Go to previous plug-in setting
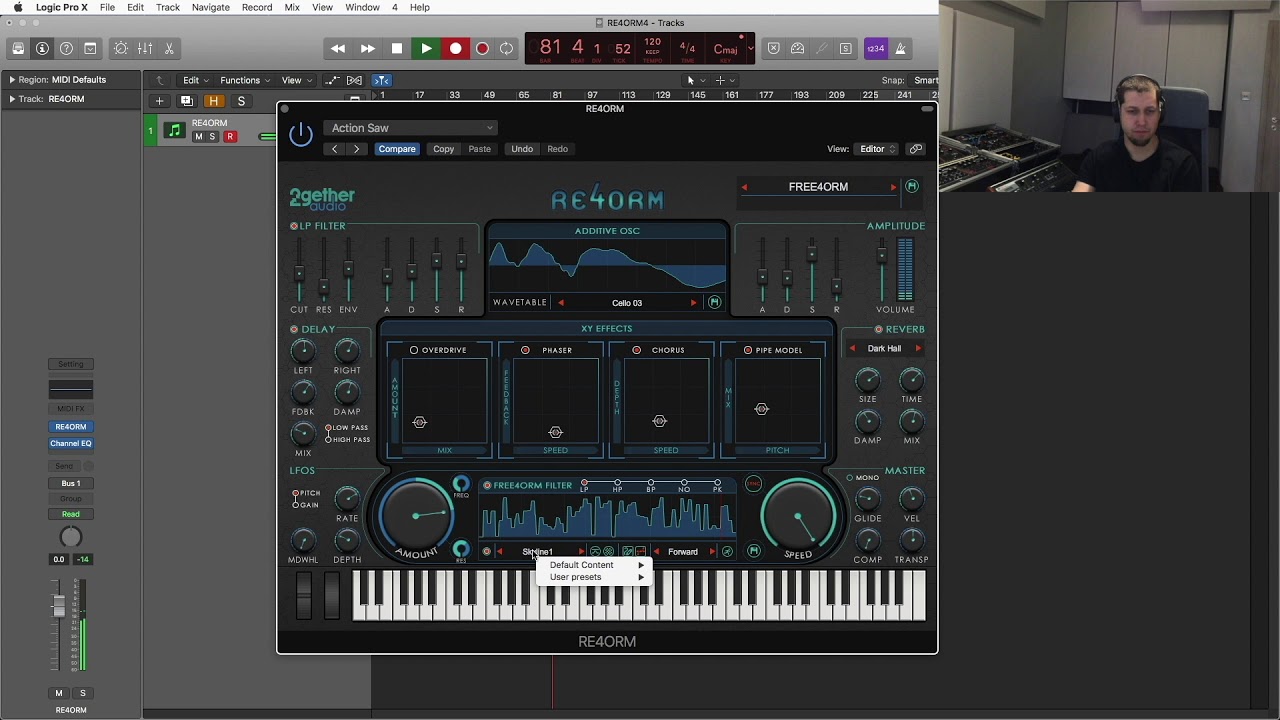 point(335,149)
